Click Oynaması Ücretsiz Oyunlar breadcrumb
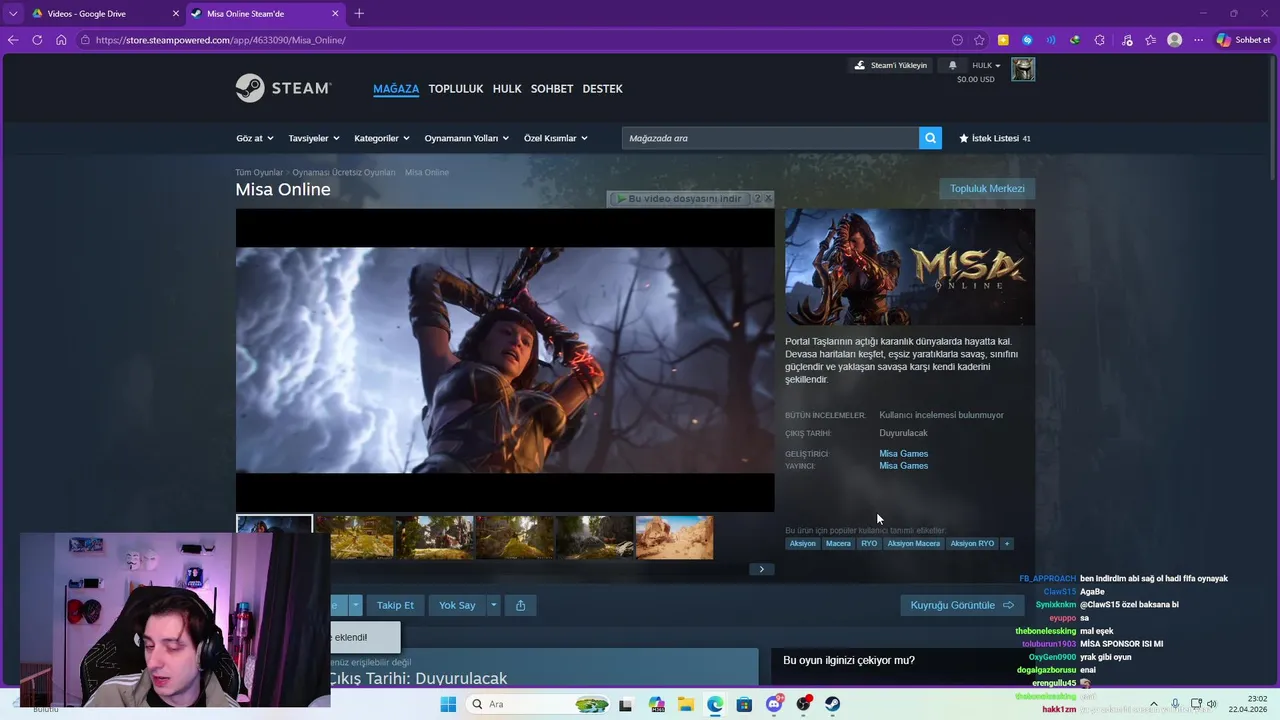The image size is (1280, 720). click(344, 172)
